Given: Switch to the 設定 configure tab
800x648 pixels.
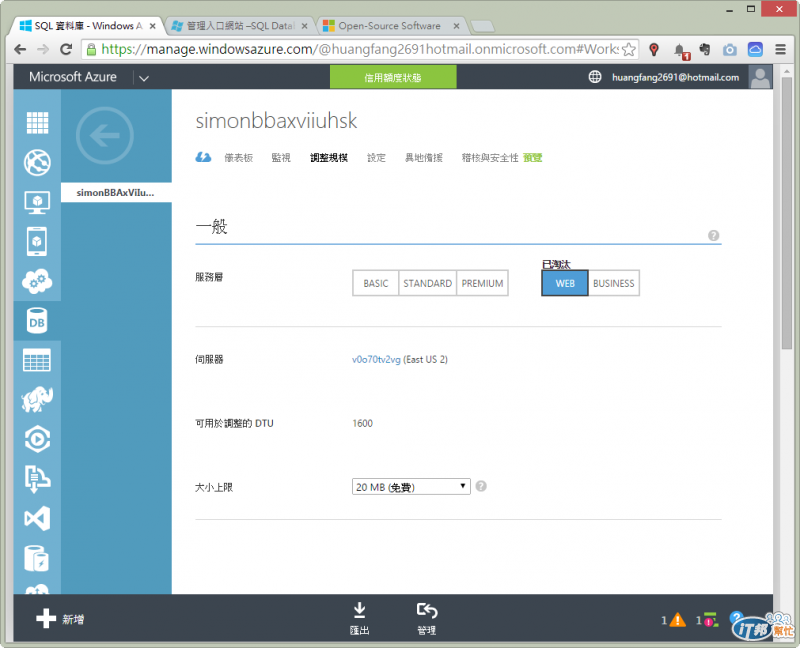Looking at the screenshot, I should point(377,158).
